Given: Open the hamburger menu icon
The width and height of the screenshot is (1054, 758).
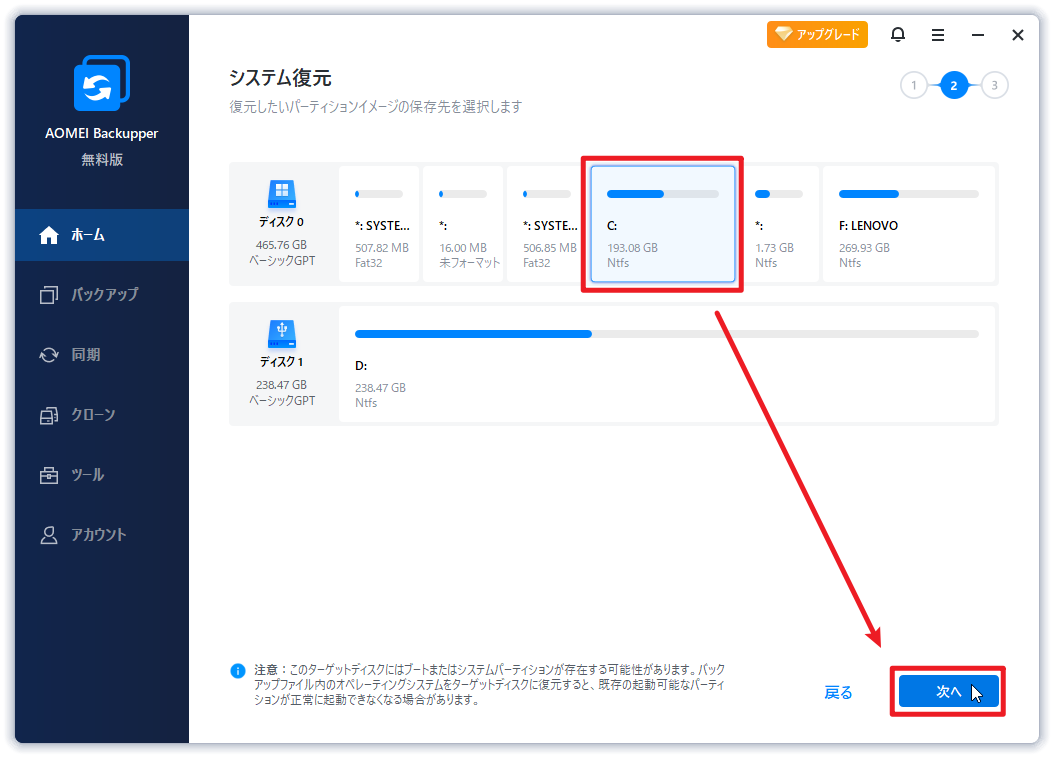Looking at the screenshot, I should tap(938, 35).
